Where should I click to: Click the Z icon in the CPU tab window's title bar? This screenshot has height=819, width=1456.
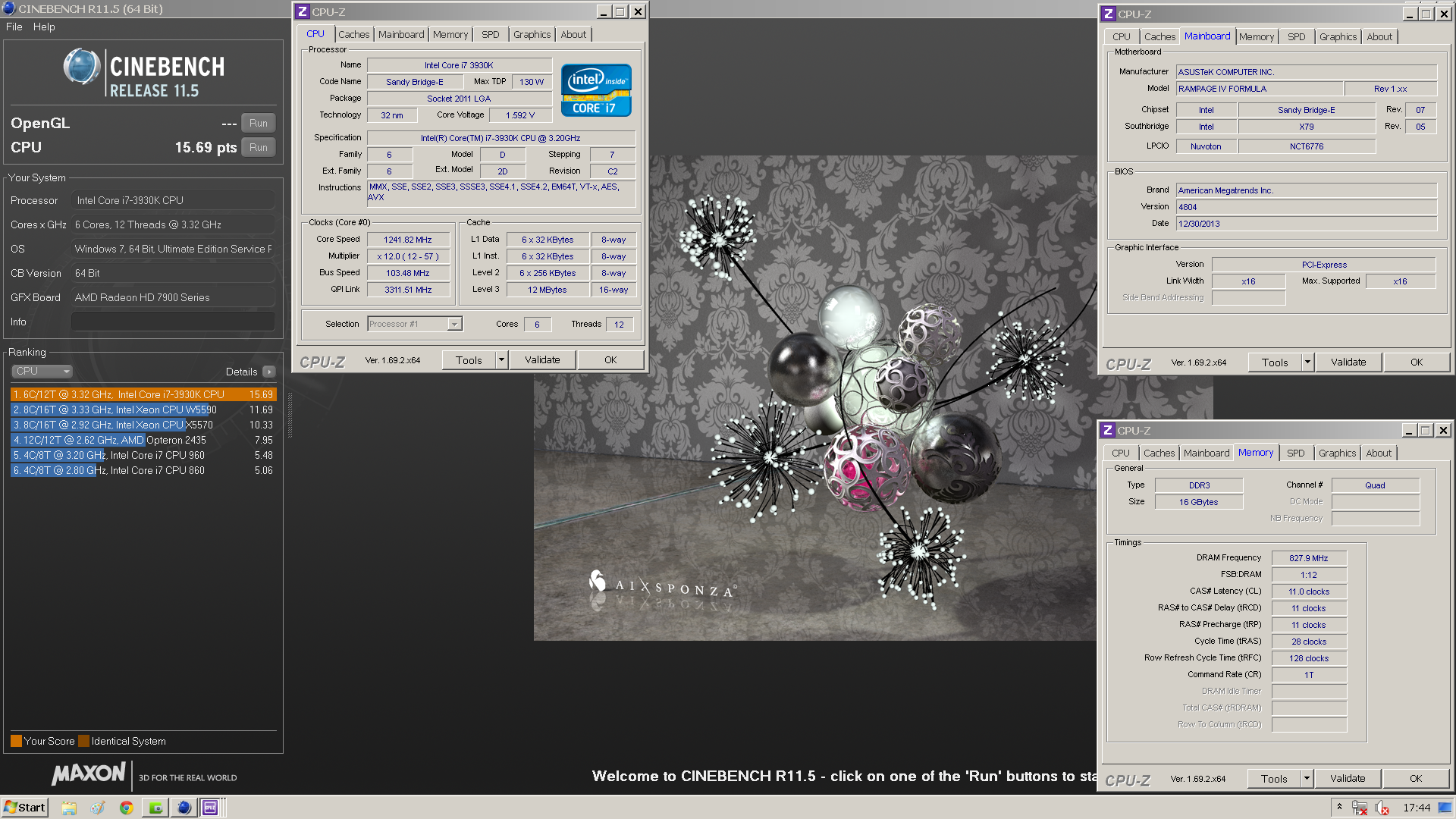click(x=303, y=11)
